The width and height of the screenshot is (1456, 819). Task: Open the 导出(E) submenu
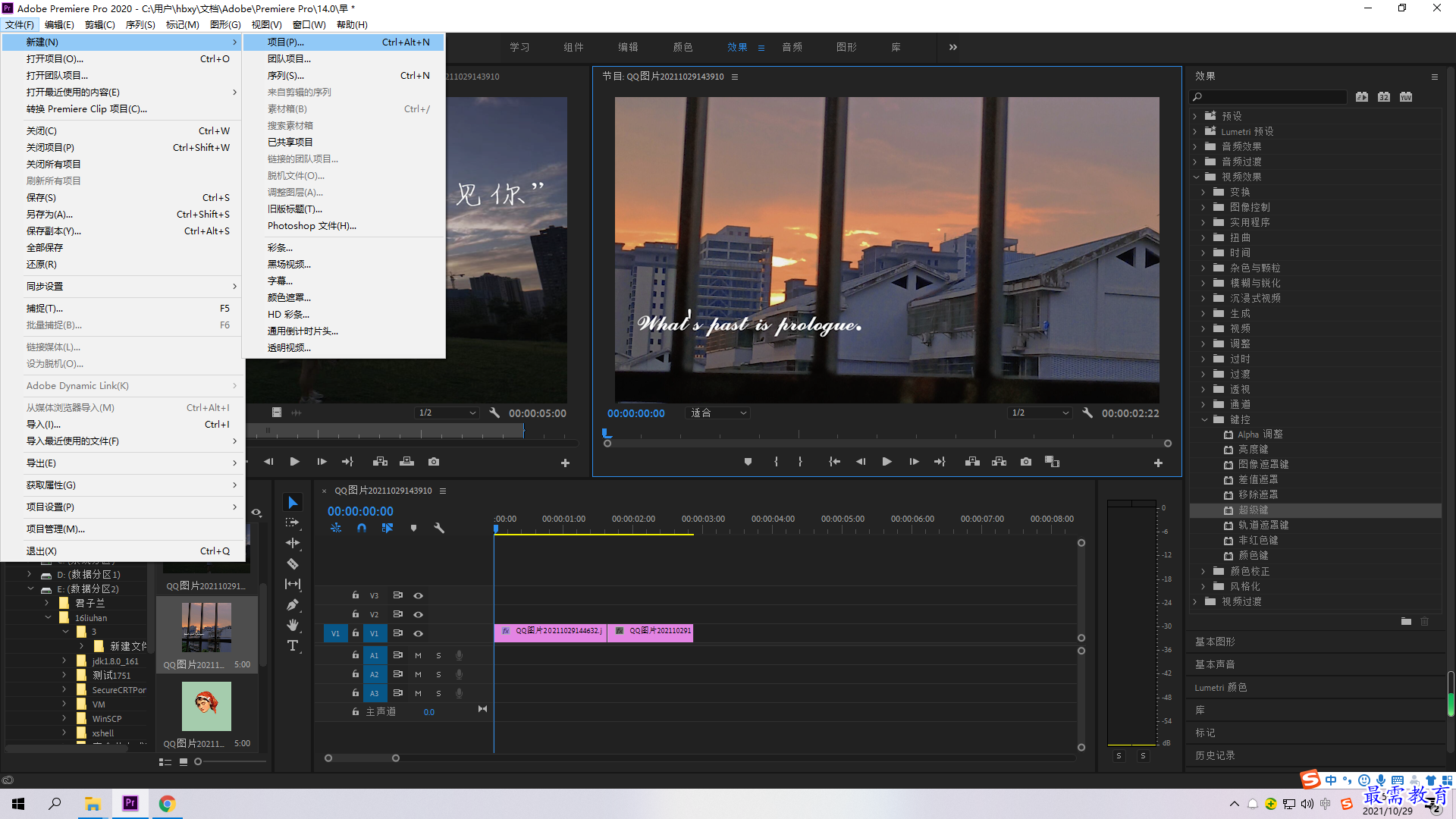point(123,463)
